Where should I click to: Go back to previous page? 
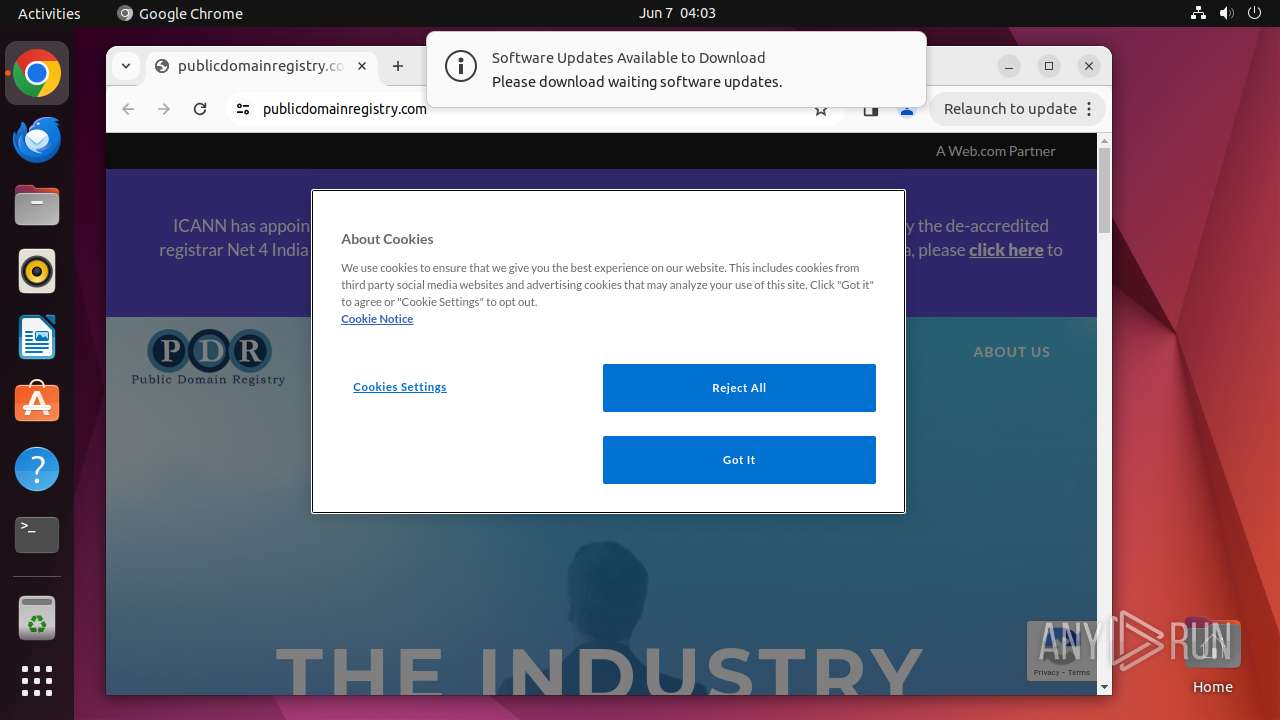coord(128,109)
